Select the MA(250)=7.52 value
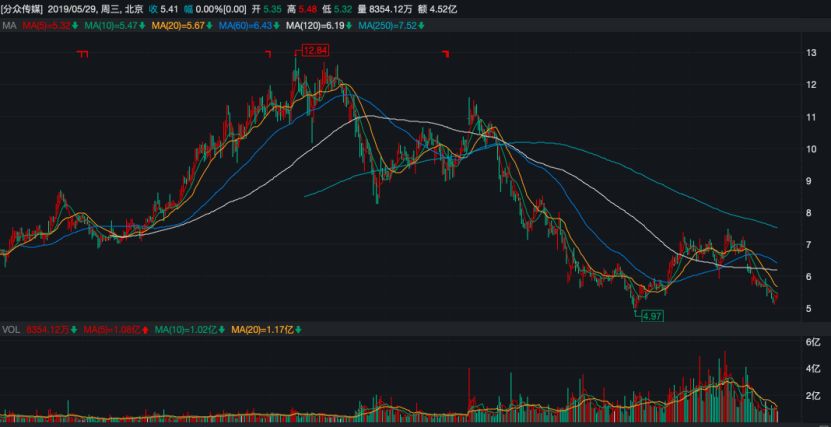The image size is (831, 427). tap(387, 25)
